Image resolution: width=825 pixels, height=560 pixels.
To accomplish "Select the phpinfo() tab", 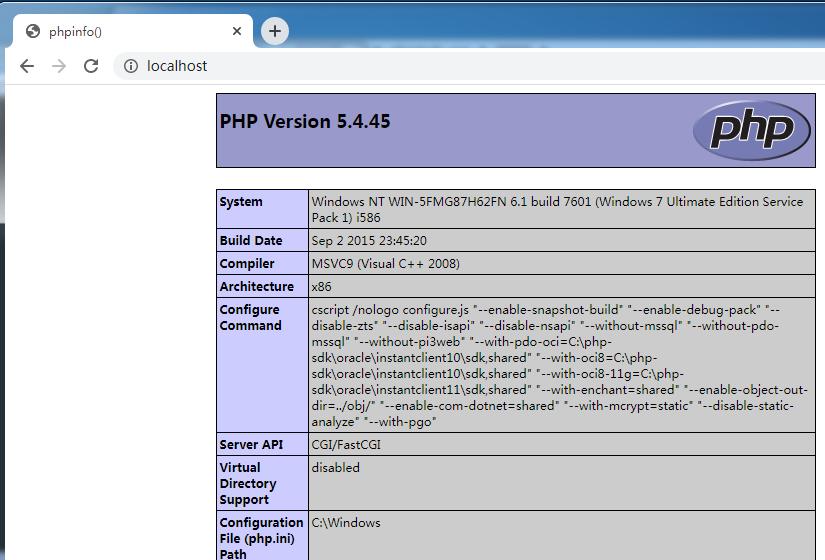I will tap(133, 31).
